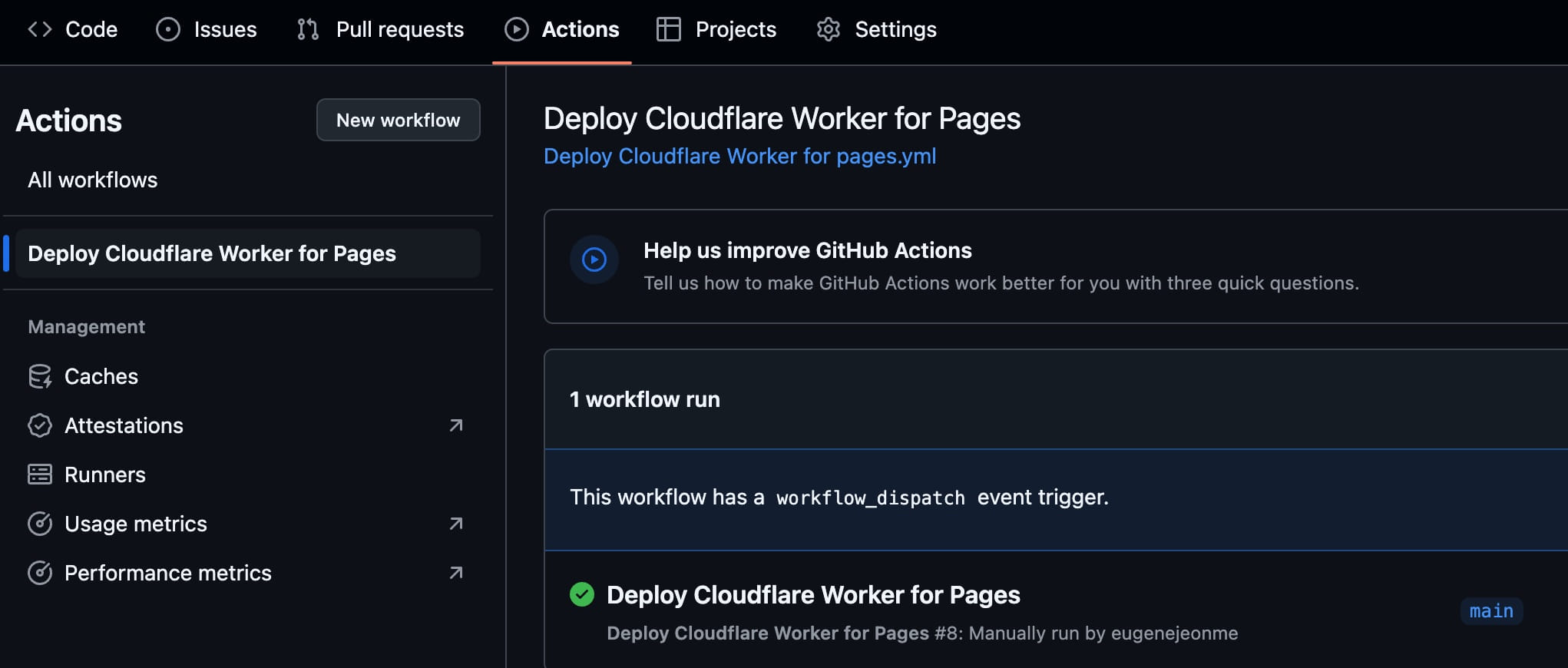Click the play icon in the survey banner
This screenshot has width=1568, height=668.
pyautogui.click(x=594, y=260)
